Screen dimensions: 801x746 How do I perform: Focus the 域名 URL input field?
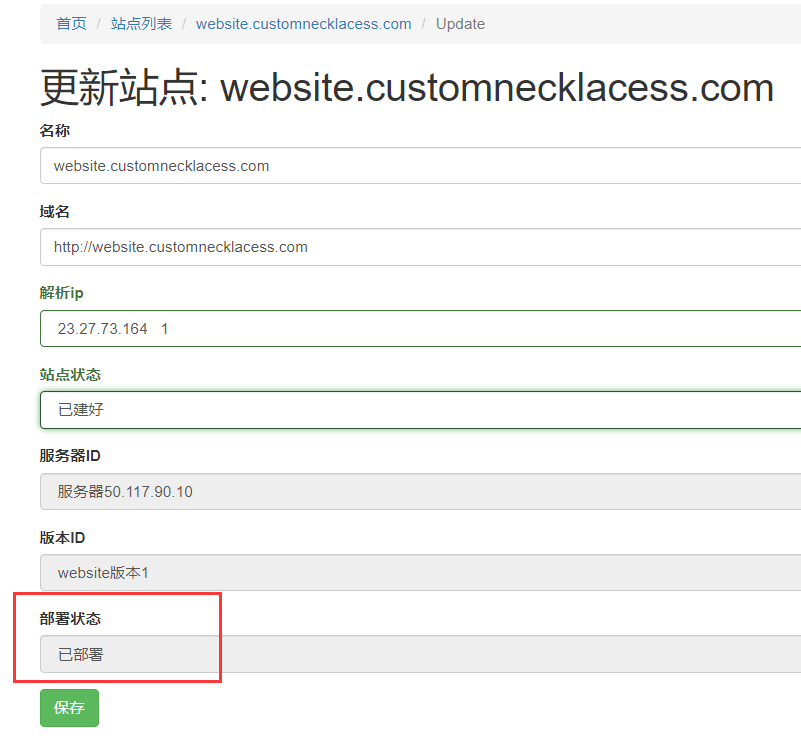420,247
